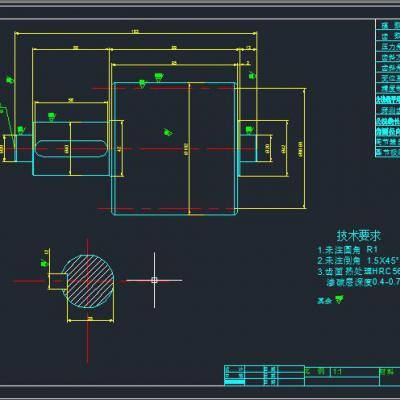Pick the green roughness symbol beside 其余
This screenshot has height=400, width=400.
click(339, 299)
